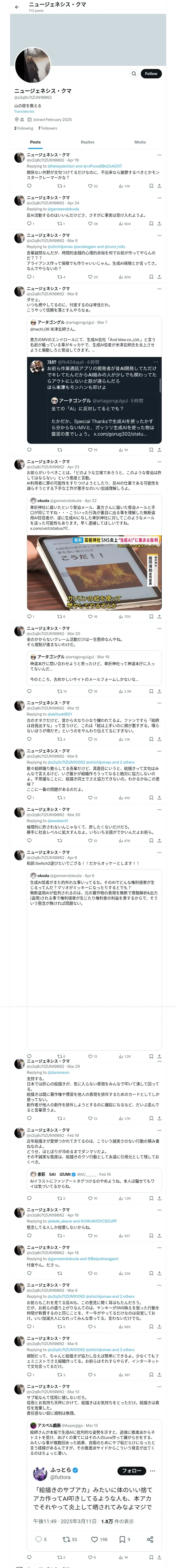Image resolution: width=176 pixels, height=1568 pixels.
Task: Select the Posts tab
Action: 36,142
